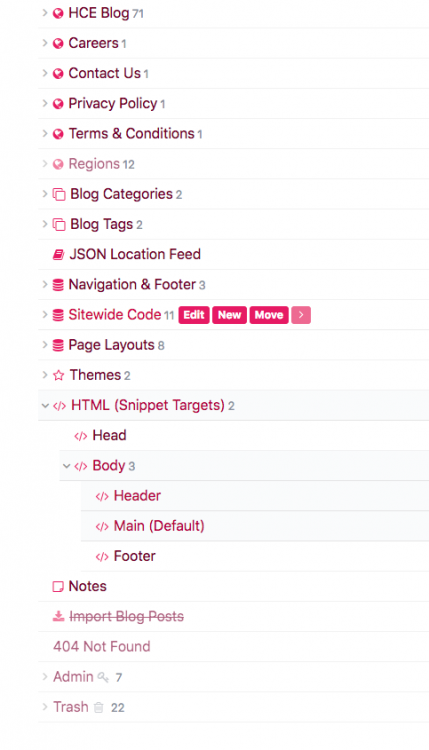Click the pages icon beside Blog Categories

58,194
